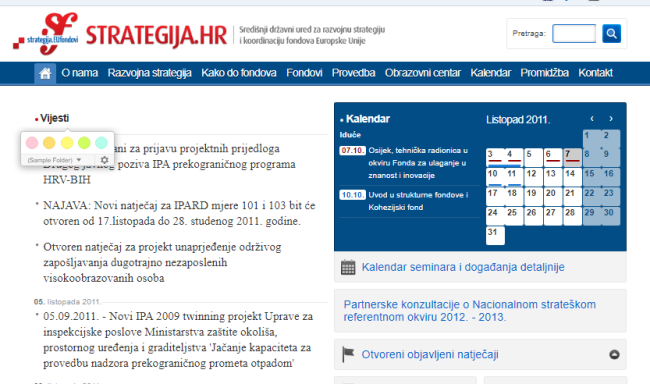Click the Strategija.hr logo
The width and height of the screenshot is (650, 384).
[120, 34]
